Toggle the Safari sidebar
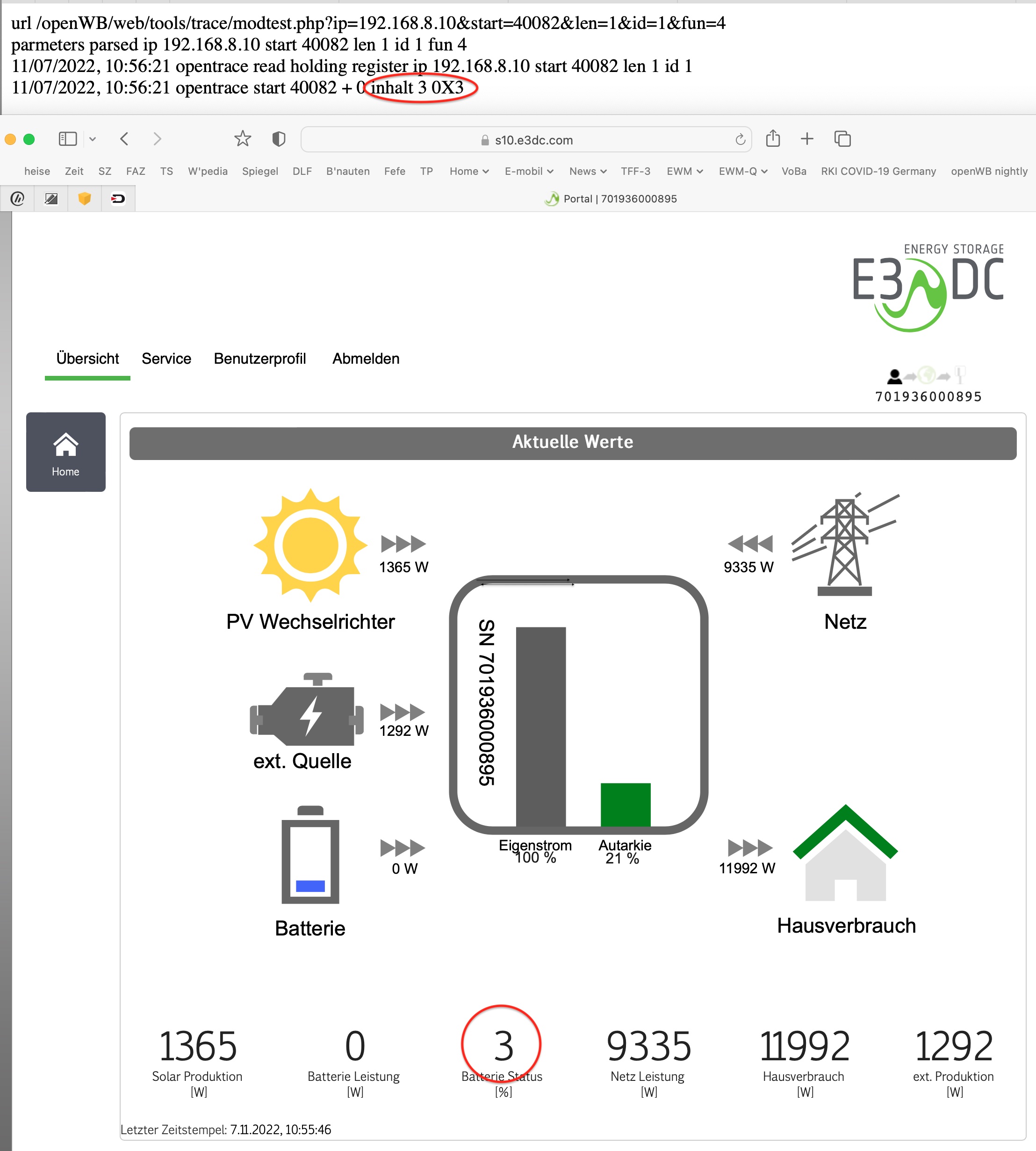 point(68,139)
